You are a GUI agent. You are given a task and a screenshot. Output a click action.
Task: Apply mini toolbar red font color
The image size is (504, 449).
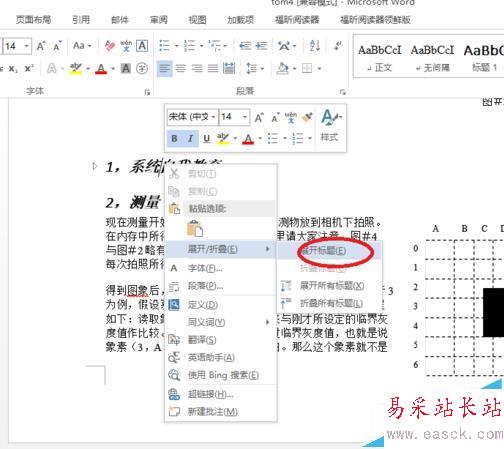248,138
